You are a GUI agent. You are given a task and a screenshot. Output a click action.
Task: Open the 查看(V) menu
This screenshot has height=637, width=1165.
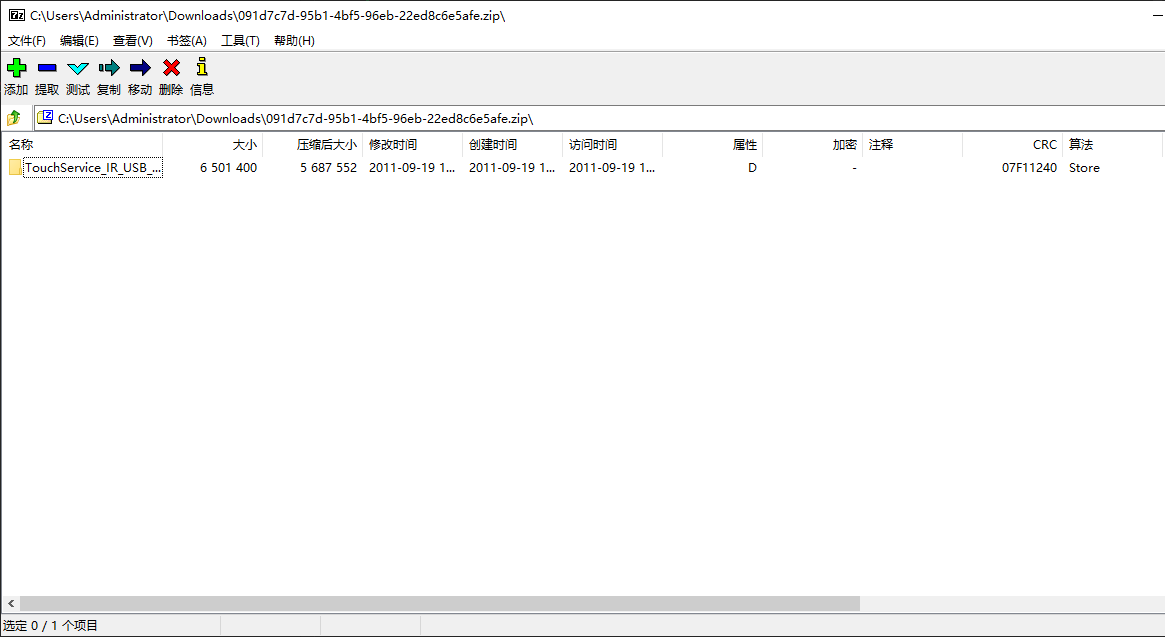[x=132, y=41]
